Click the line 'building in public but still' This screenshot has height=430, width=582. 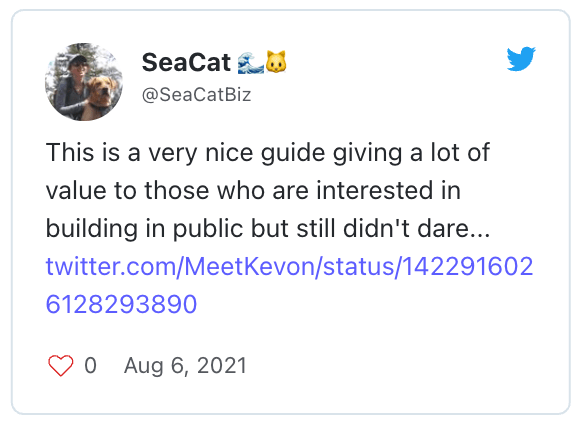click(x=268, y=228)
